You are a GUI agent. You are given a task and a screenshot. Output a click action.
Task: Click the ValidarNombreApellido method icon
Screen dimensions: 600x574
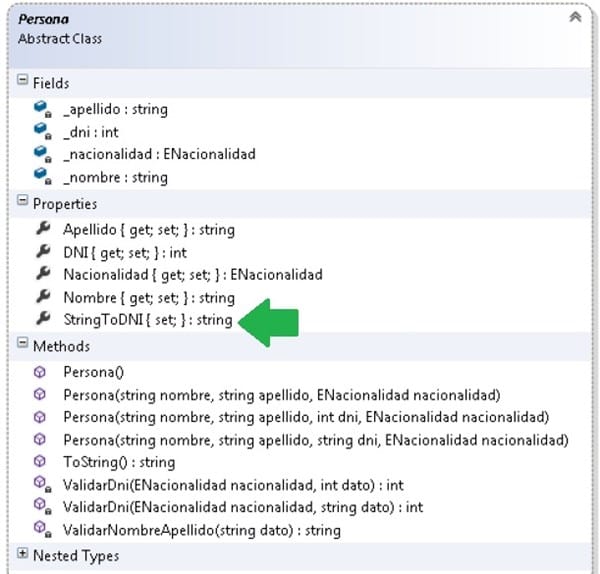pos(41,530)
